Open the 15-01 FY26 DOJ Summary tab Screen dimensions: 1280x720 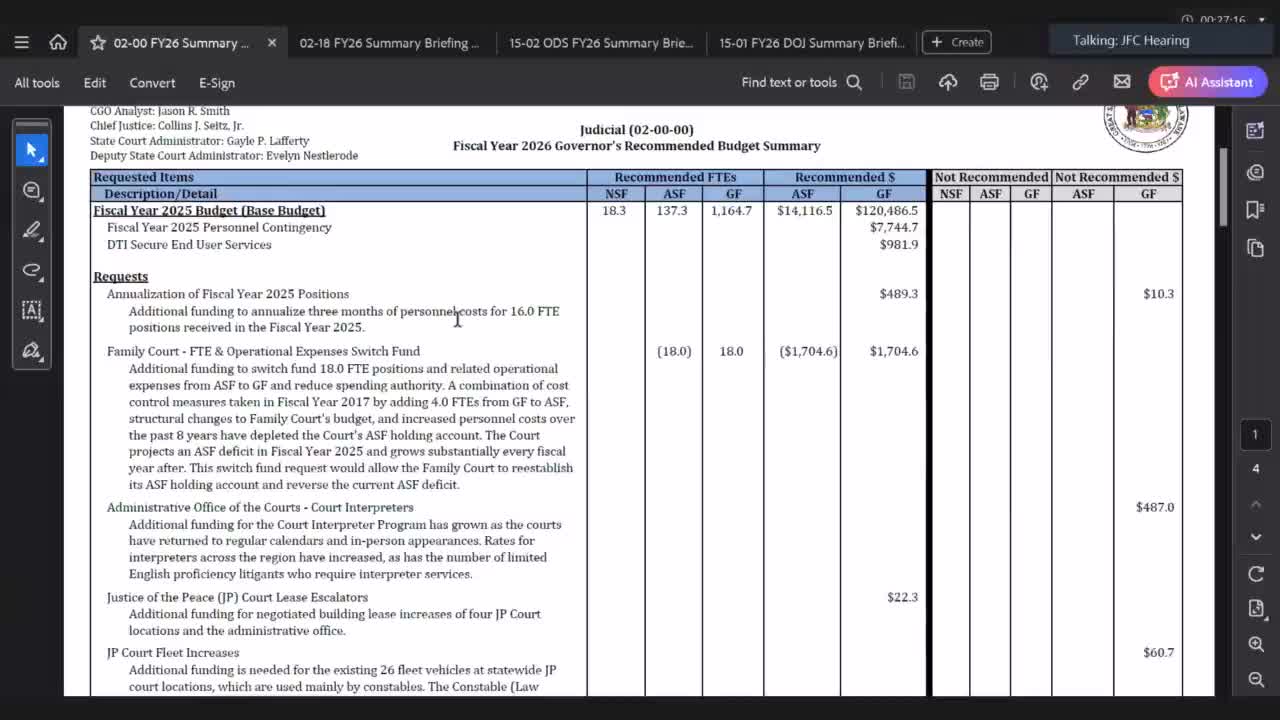coord(811,42)
